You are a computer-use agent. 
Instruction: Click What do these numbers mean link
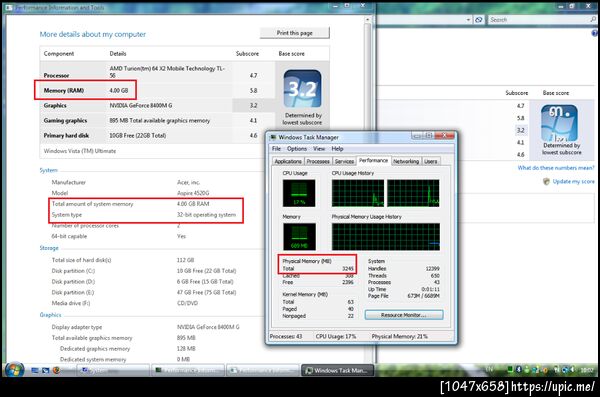pos(556,168)
